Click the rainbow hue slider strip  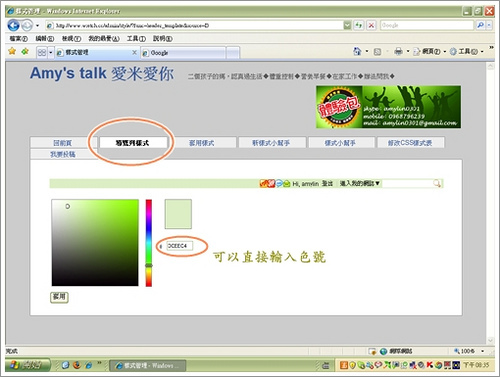click(x=149, y=243)
